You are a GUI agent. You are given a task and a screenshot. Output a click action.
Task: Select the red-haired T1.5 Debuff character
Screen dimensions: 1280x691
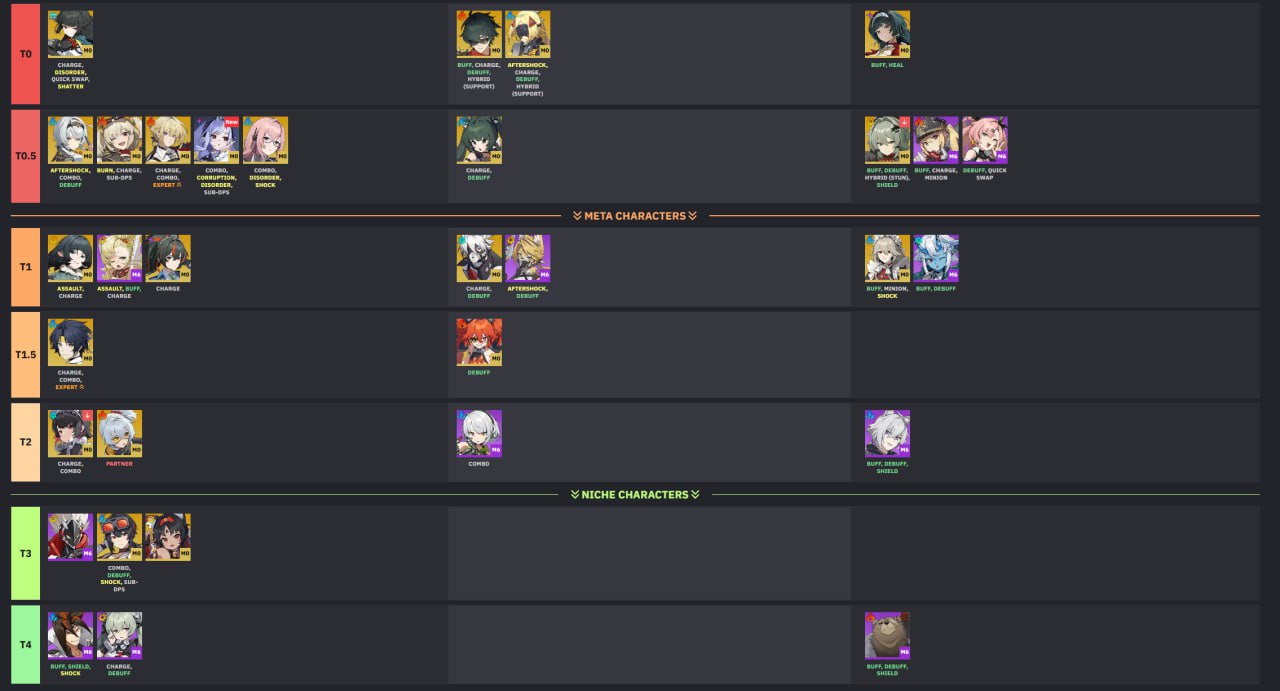479,342
